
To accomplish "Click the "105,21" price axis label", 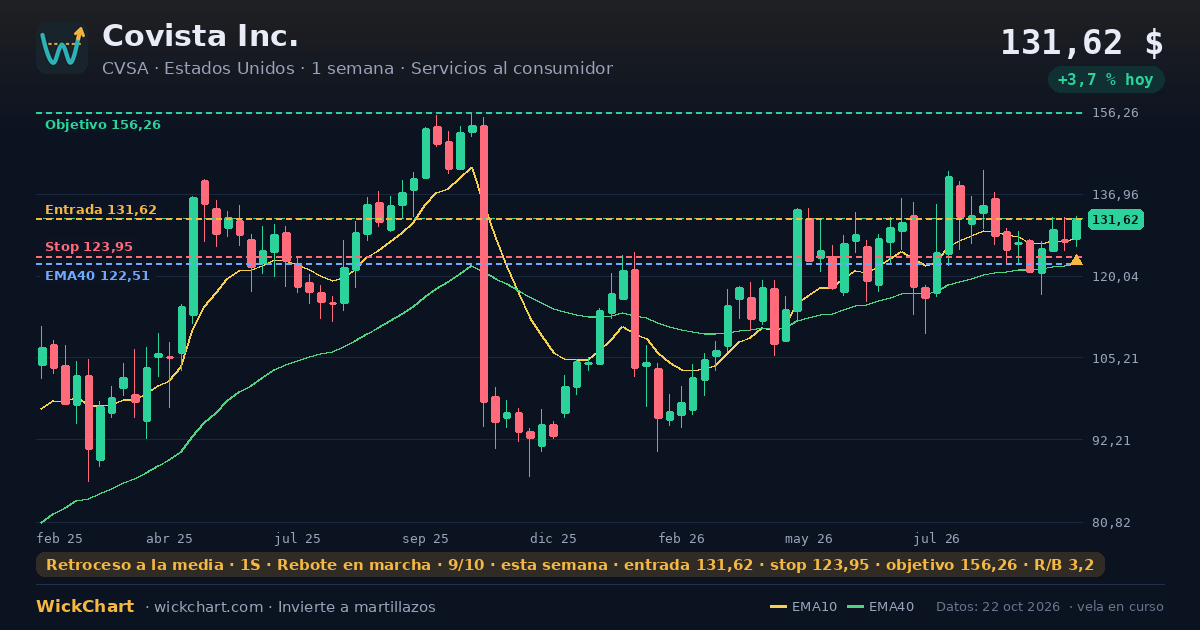I will pos(1115,359).
